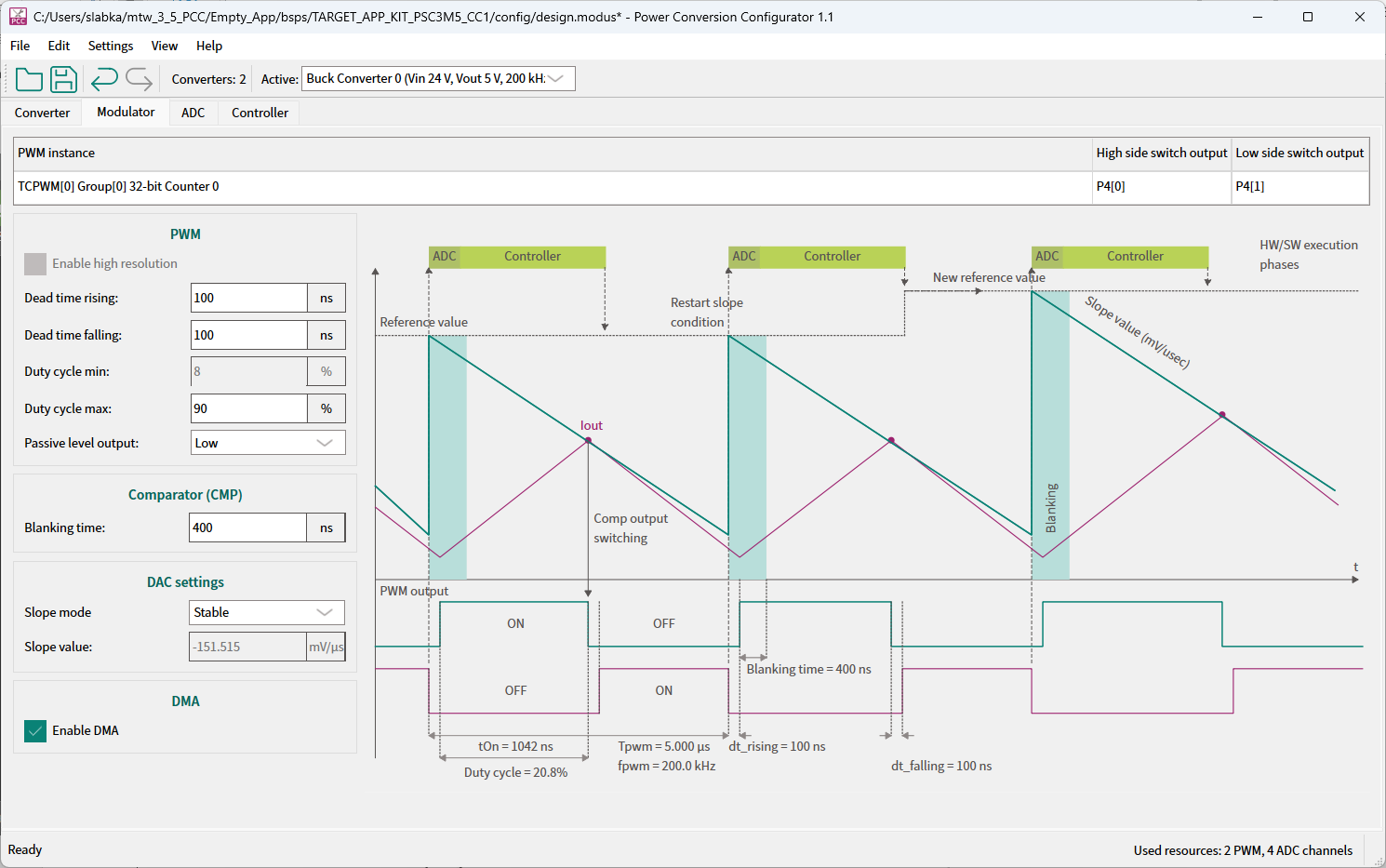Open the Help menu
This screenshot has width=1386, height=868.
(x=209, y=46)
